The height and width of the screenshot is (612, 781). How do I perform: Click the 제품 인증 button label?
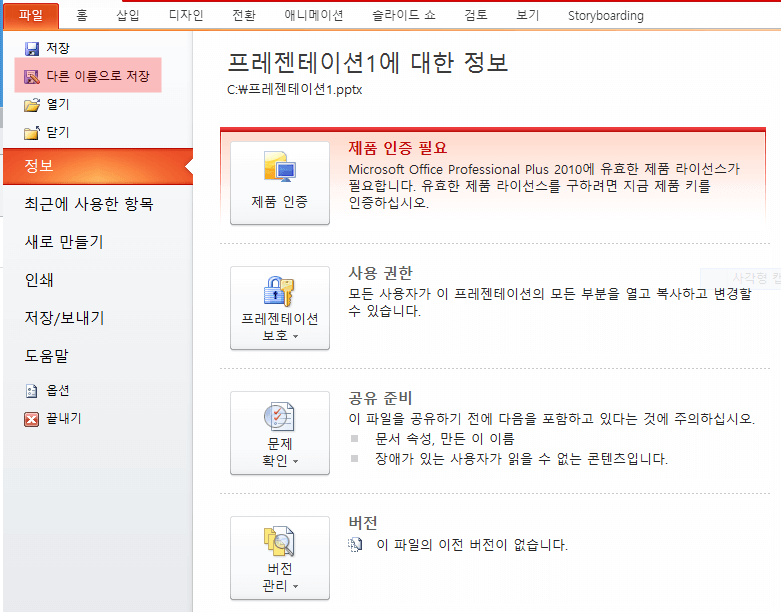[279, 202]
